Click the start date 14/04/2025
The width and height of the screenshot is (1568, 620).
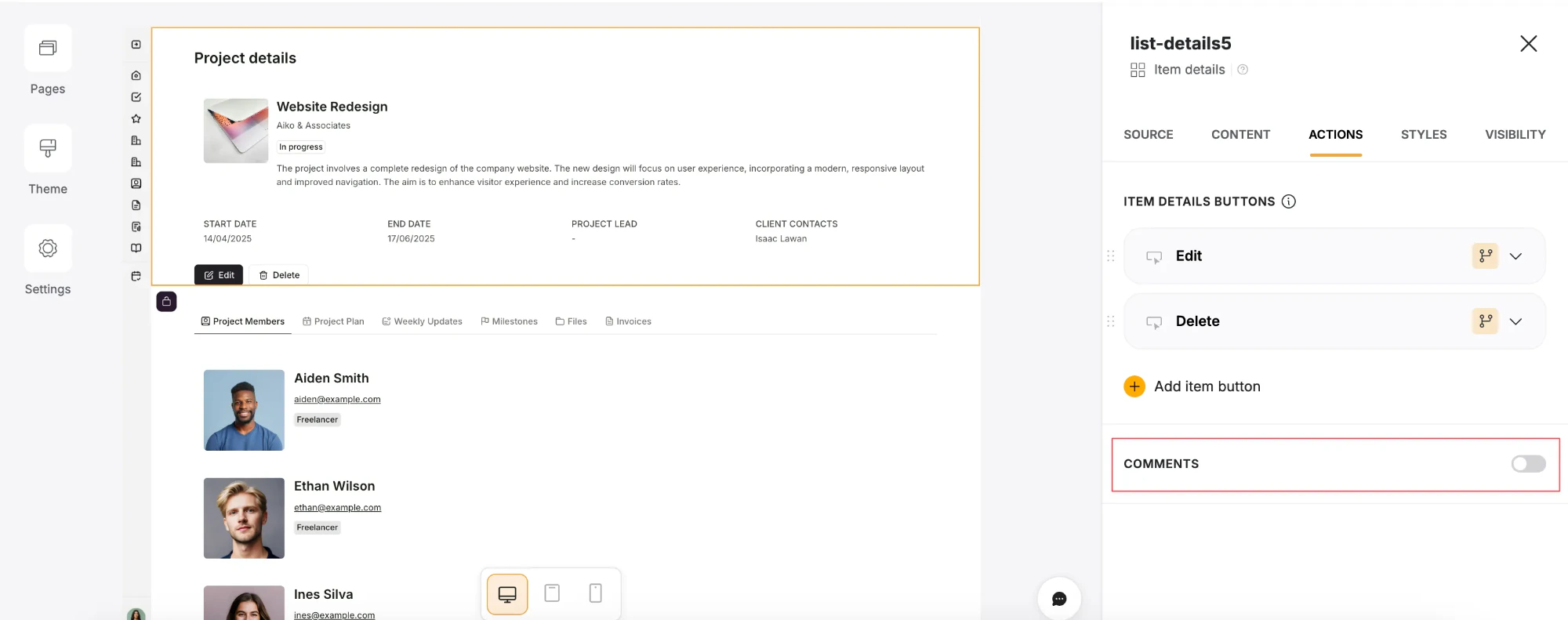tap(227, 239)
